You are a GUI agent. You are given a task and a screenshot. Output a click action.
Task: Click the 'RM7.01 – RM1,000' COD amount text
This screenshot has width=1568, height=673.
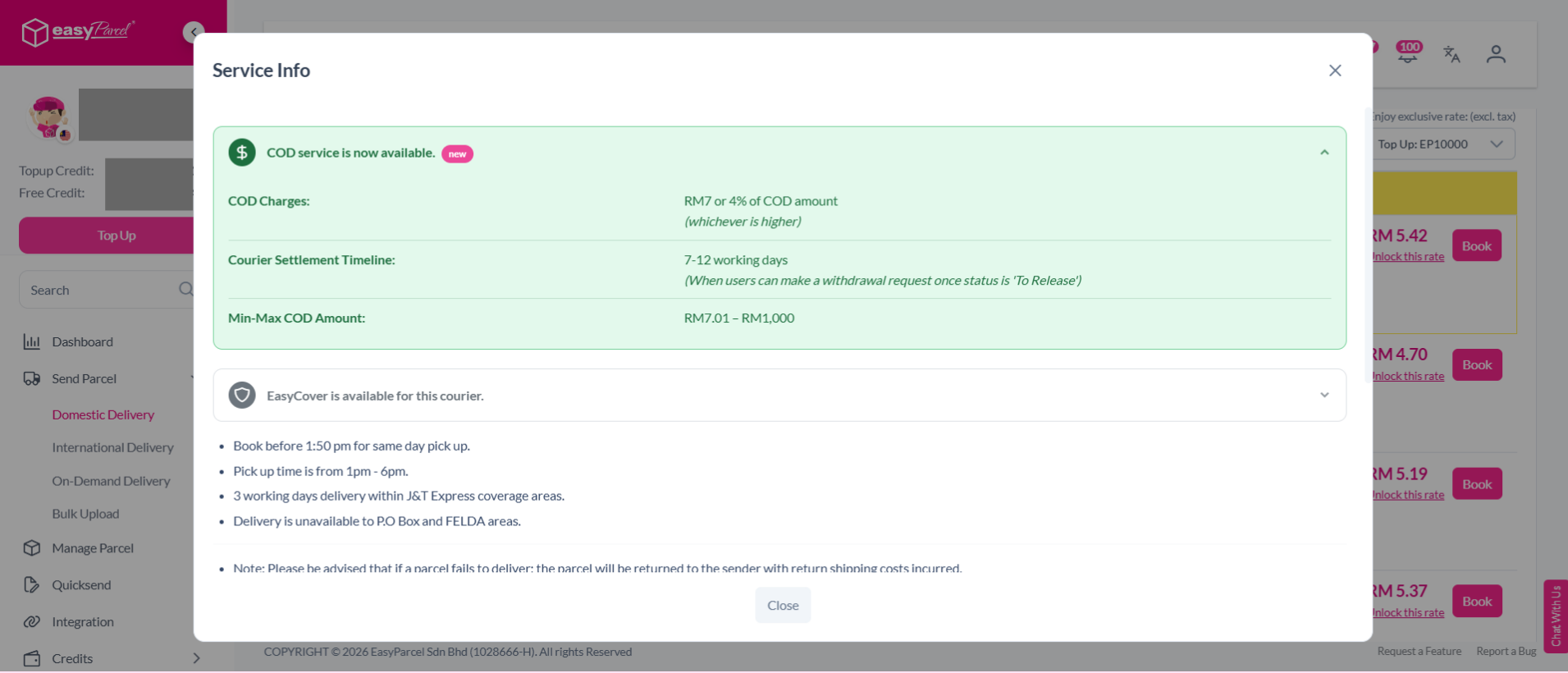pyautogui.click(x=739, y=318)
